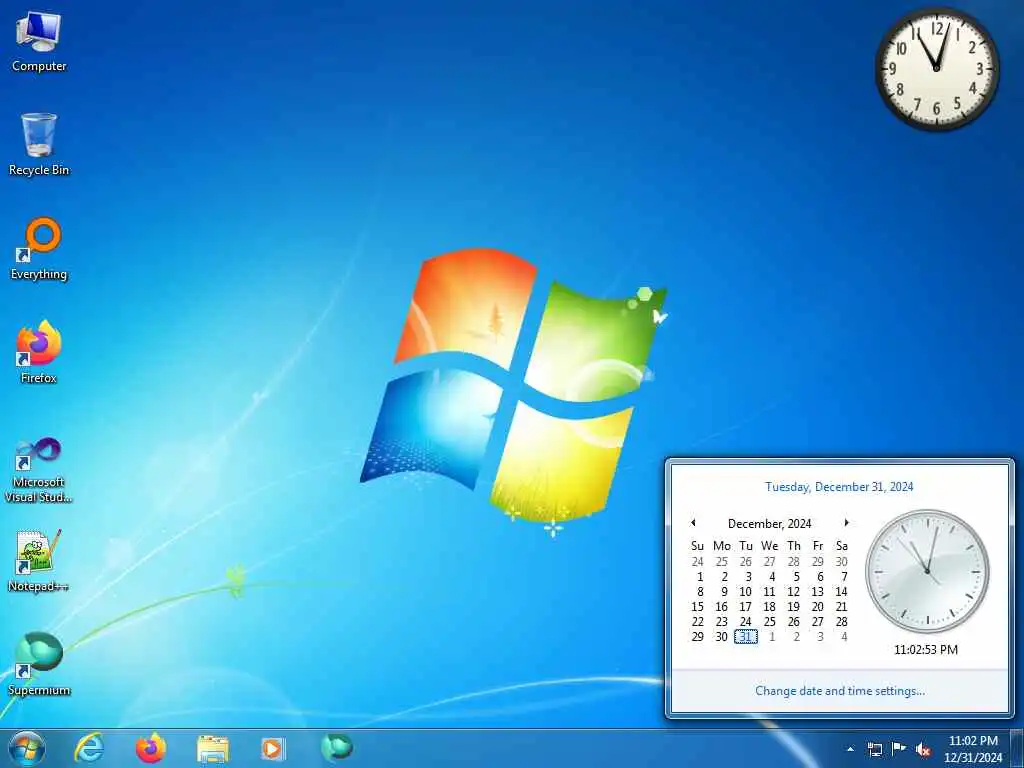The height and width of the screenshot is (768, 1024).
Task: Open Windows Media Player from taskbar
Action: coord(273,748)
